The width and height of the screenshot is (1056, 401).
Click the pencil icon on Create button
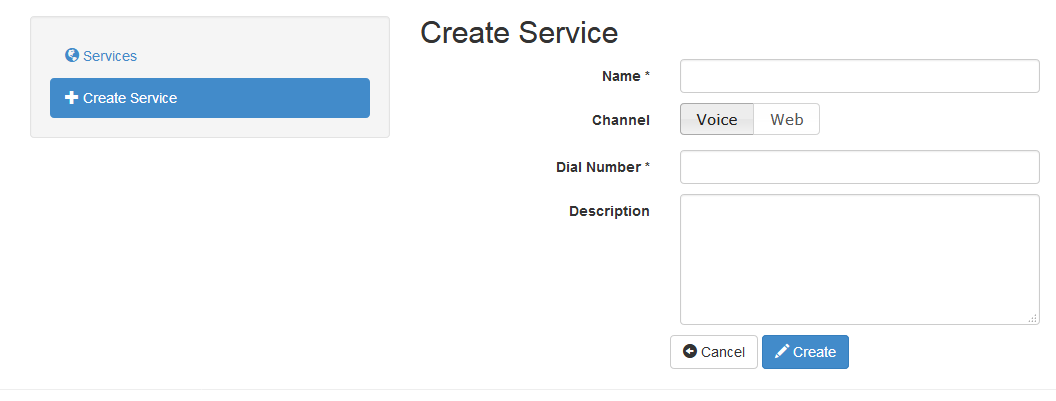click(782, 352)
